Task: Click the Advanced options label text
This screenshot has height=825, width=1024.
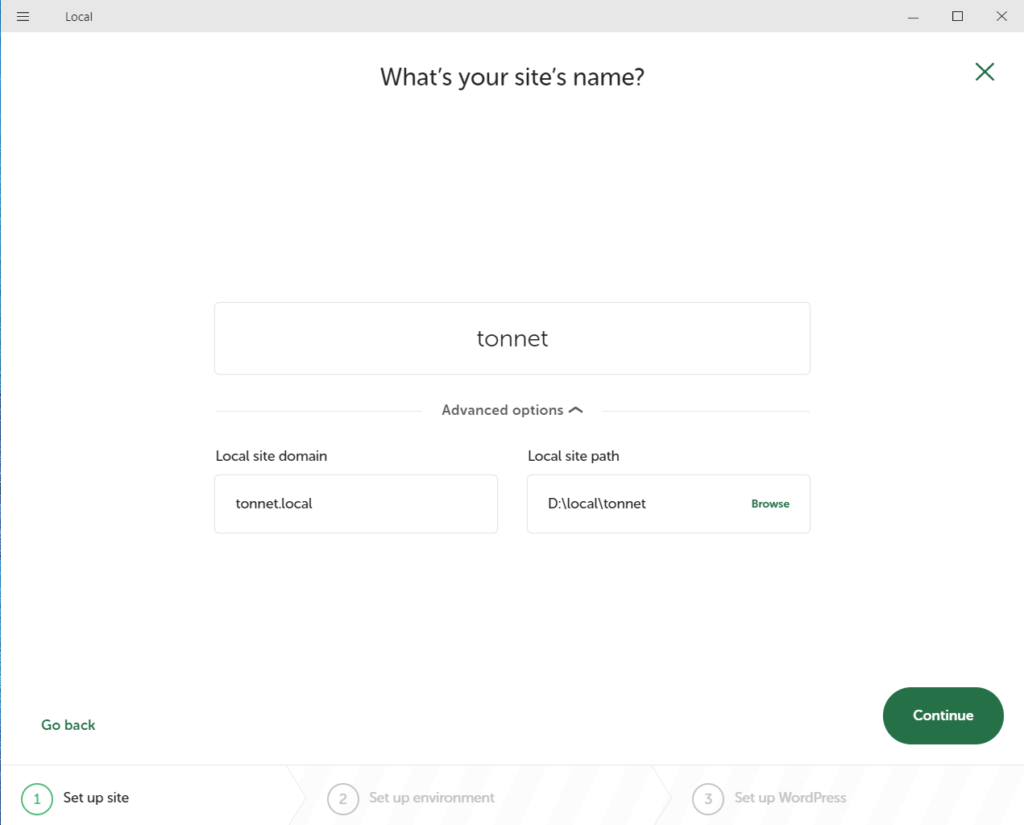Action: [502, 410]
